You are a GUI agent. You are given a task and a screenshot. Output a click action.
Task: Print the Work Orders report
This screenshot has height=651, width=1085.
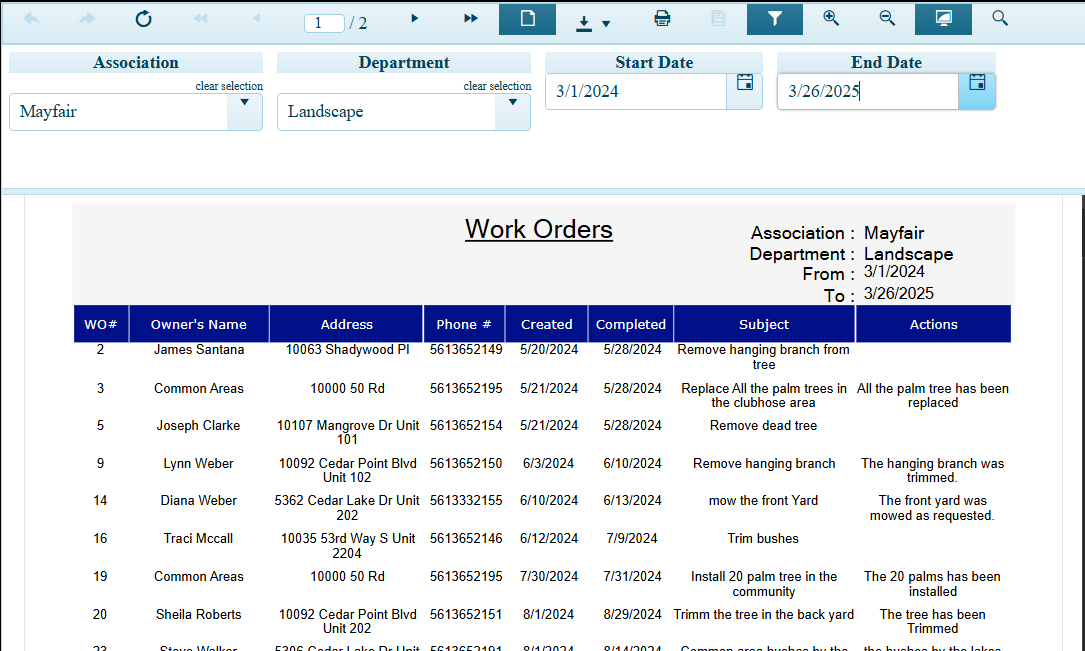coord(661,17)
